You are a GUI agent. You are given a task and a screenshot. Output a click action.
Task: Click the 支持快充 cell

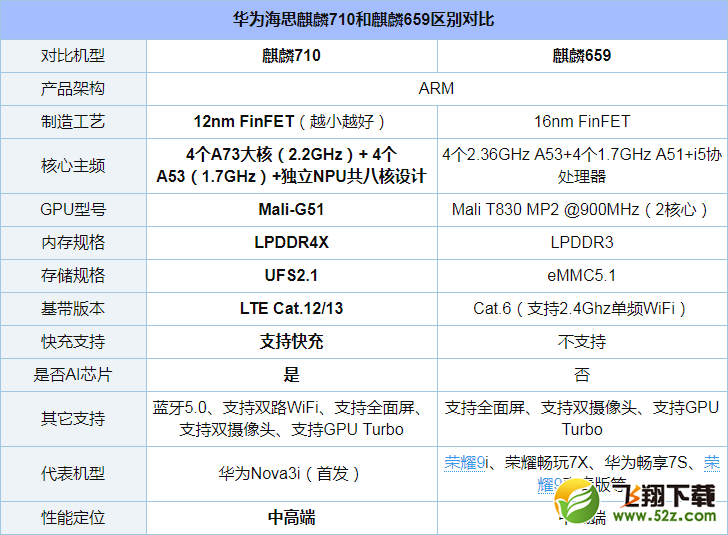point(292,342)
